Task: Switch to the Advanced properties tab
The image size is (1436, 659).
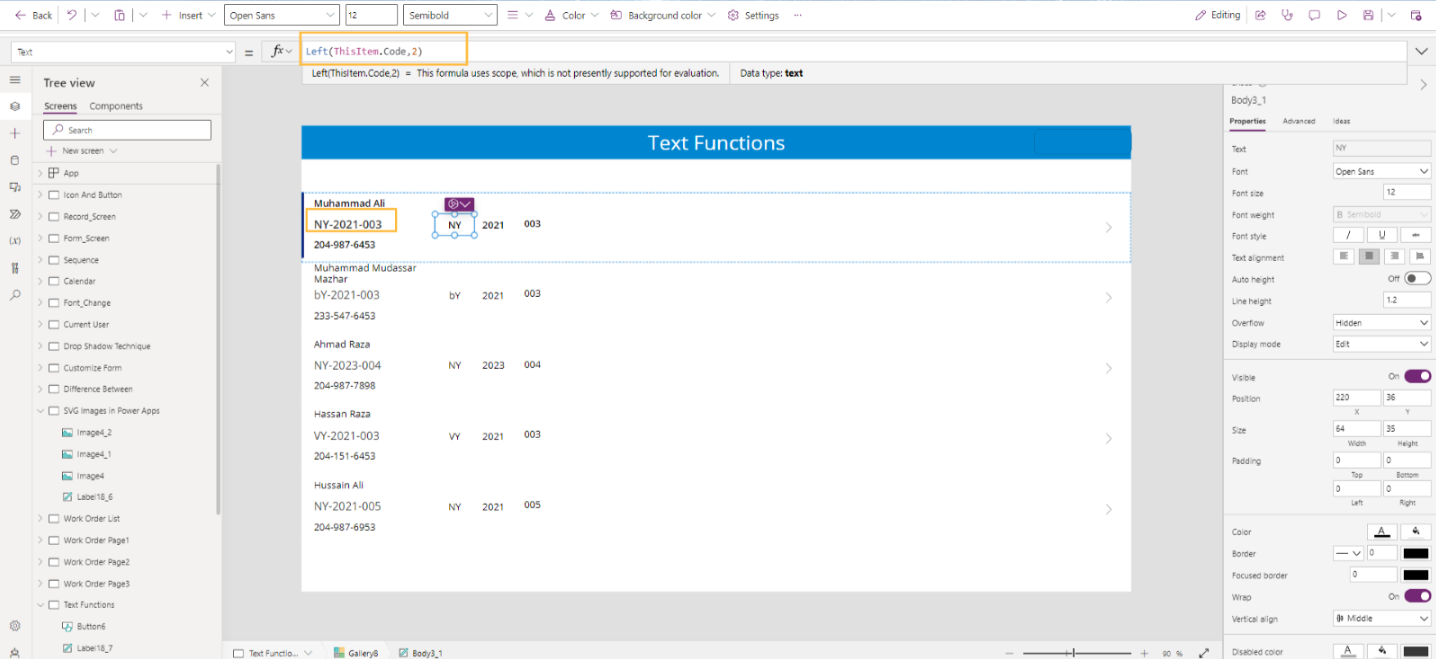Action: [1298, 121]
